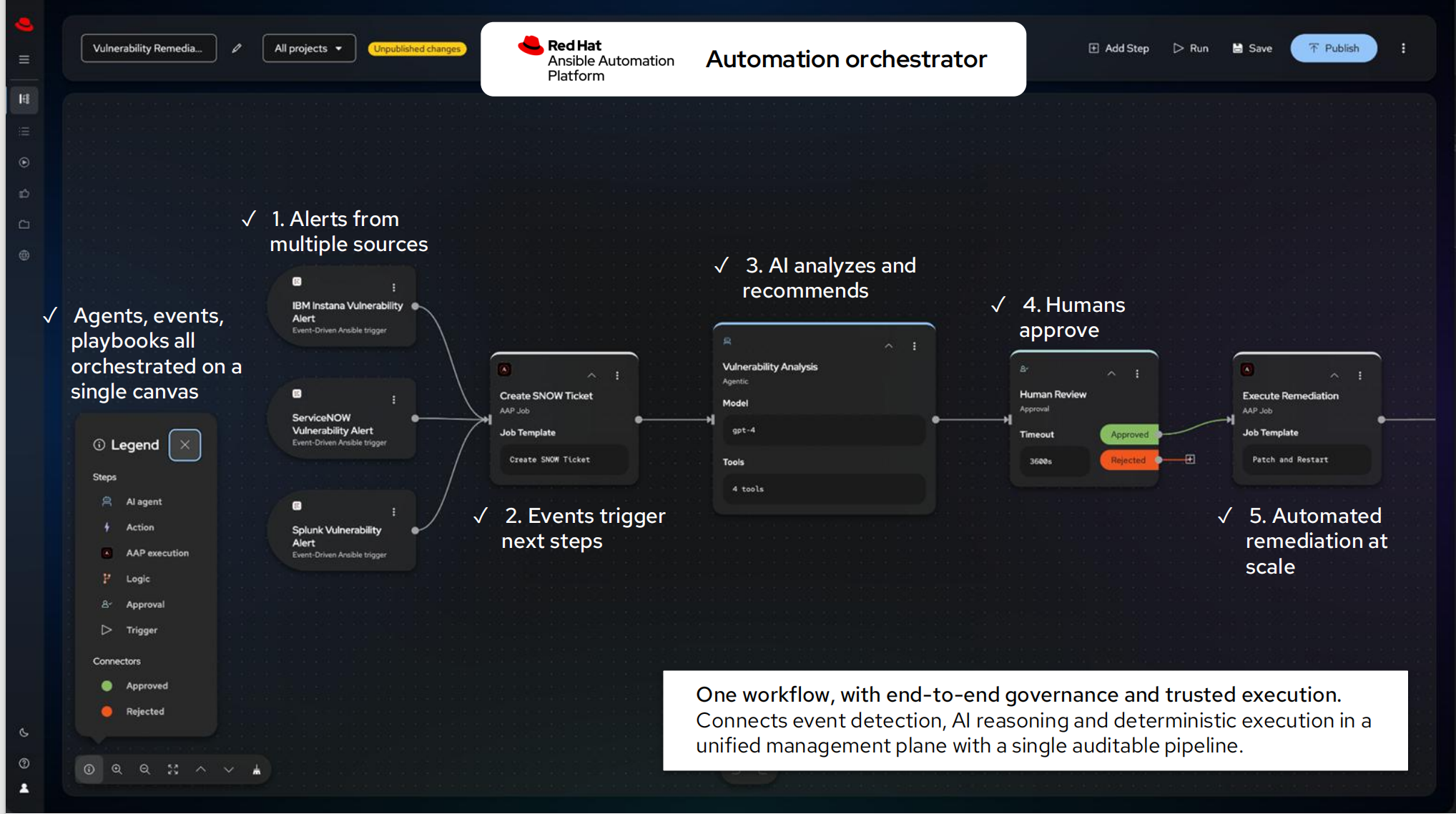The height and width of the screenshot is (814, 1456).
Task: Click the globe icon in the sidebar
Action: pos(24,255)
